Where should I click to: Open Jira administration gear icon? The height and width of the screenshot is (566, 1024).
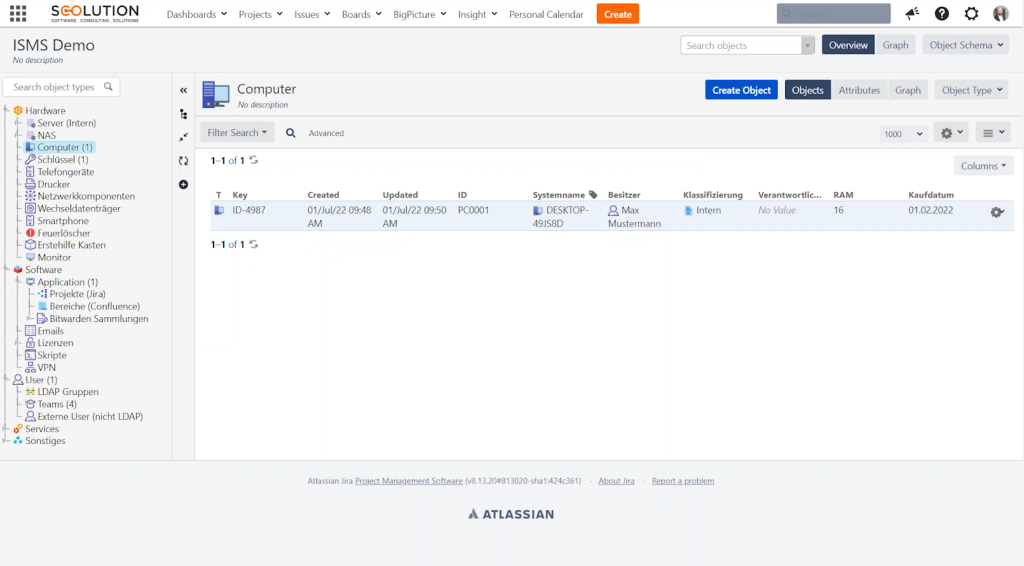coord(972,14)
